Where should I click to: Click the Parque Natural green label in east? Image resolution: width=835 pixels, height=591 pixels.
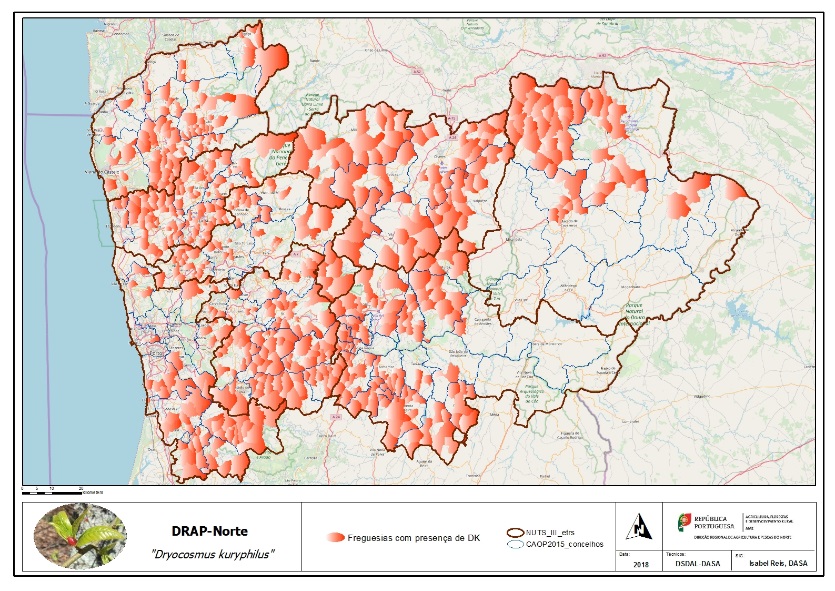(x=634, y=315)
